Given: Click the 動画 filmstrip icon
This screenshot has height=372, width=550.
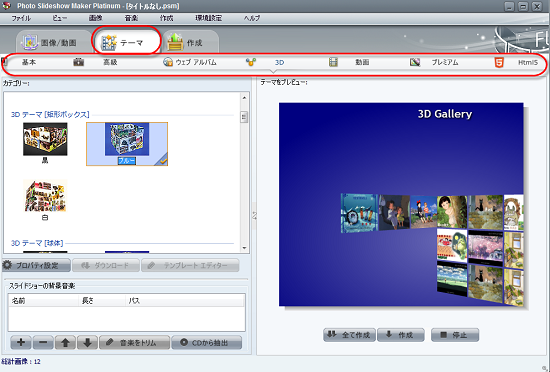Looking at the screenshot, I should coord(333,62).
